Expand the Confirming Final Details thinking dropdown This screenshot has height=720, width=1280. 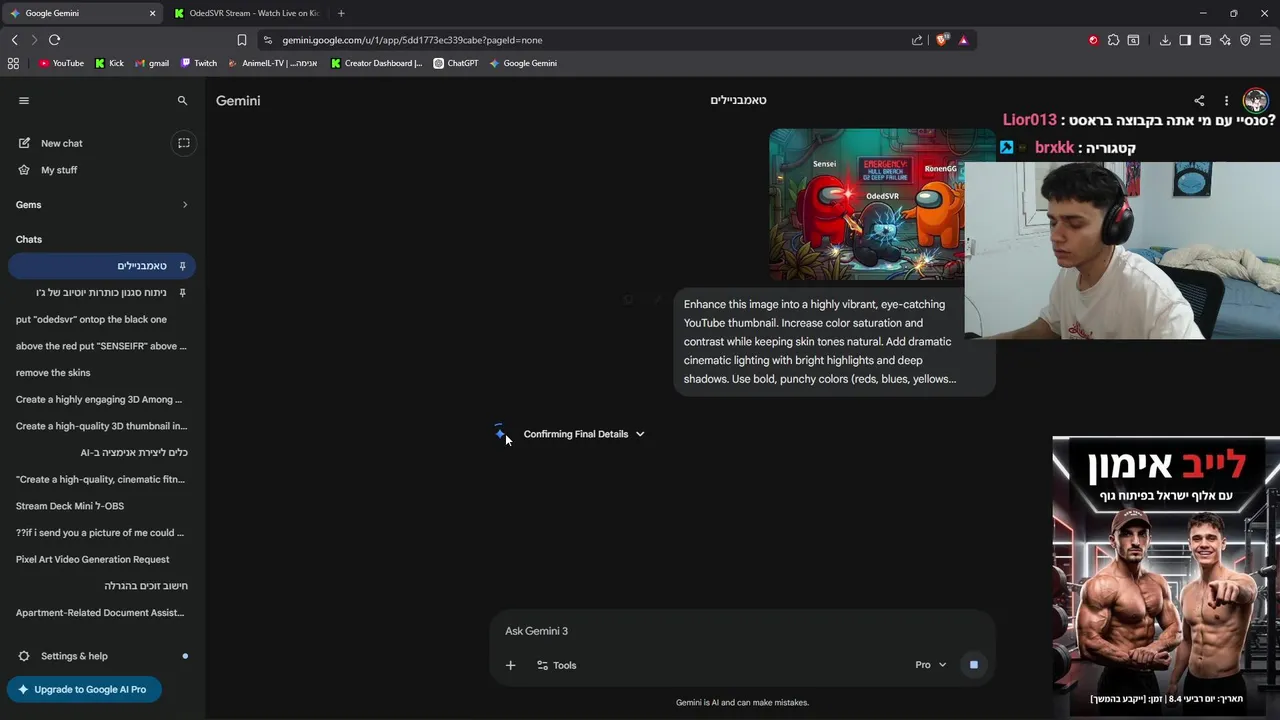tap(584, 434)
